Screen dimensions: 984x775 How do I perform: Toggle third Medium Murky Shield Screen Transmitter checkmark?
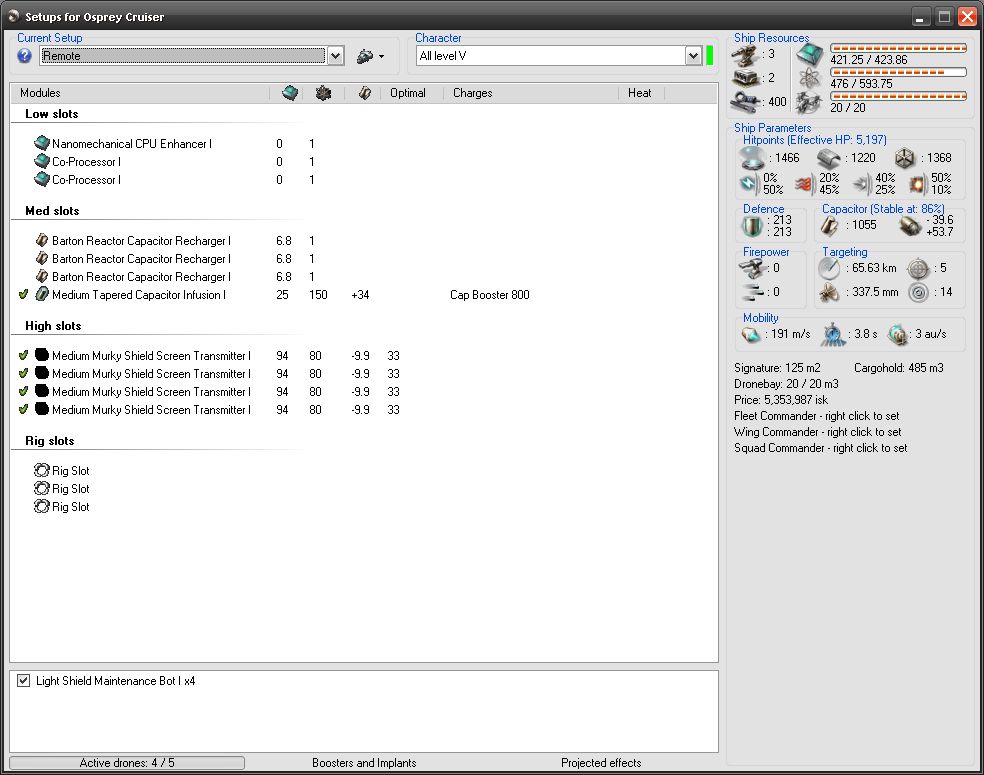point(24,391)
